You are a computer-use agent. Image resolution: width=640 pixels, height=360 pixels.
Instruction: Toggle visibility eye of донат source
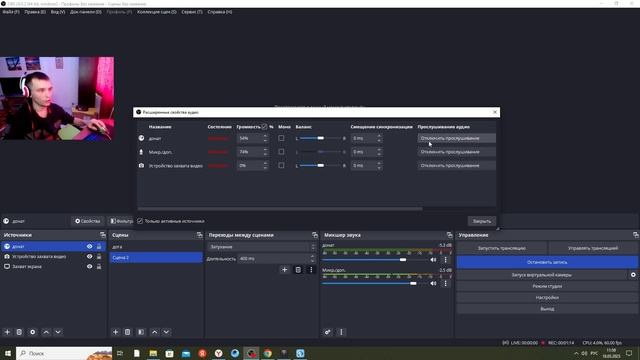coord(89,247)
